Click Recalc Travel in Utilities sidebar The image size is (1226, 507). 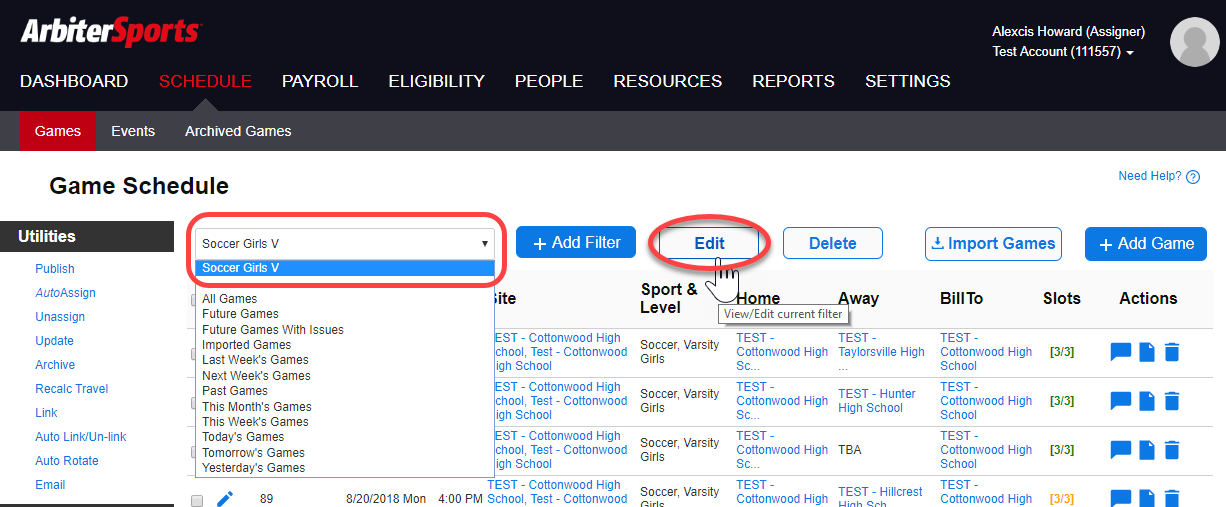pyautogui.click(x=72, y=389)
